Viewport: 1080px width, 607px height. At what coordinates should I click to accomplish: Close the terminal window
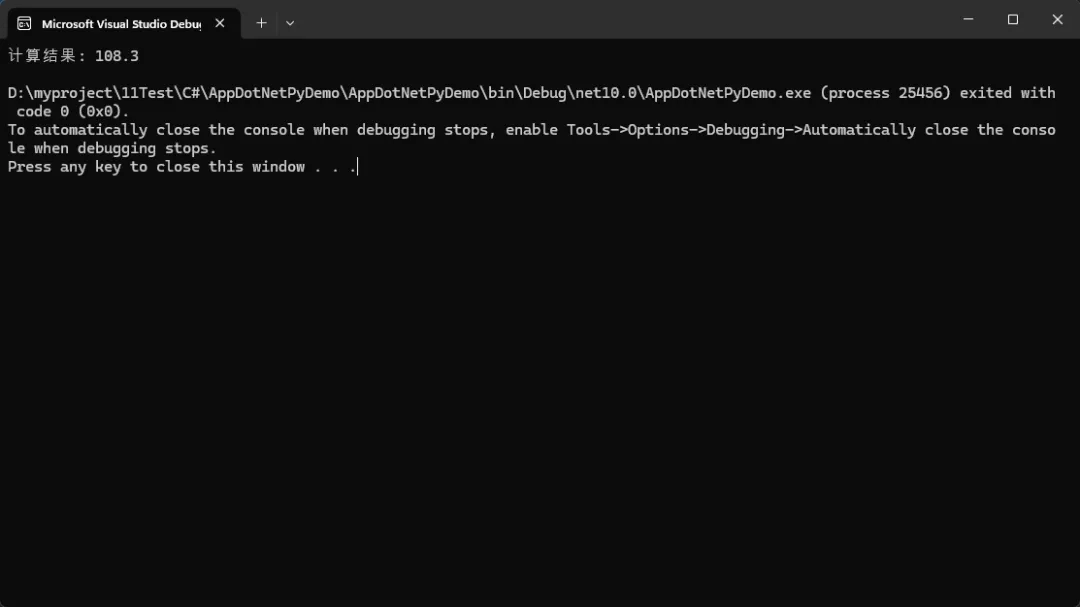point(1057,19)
